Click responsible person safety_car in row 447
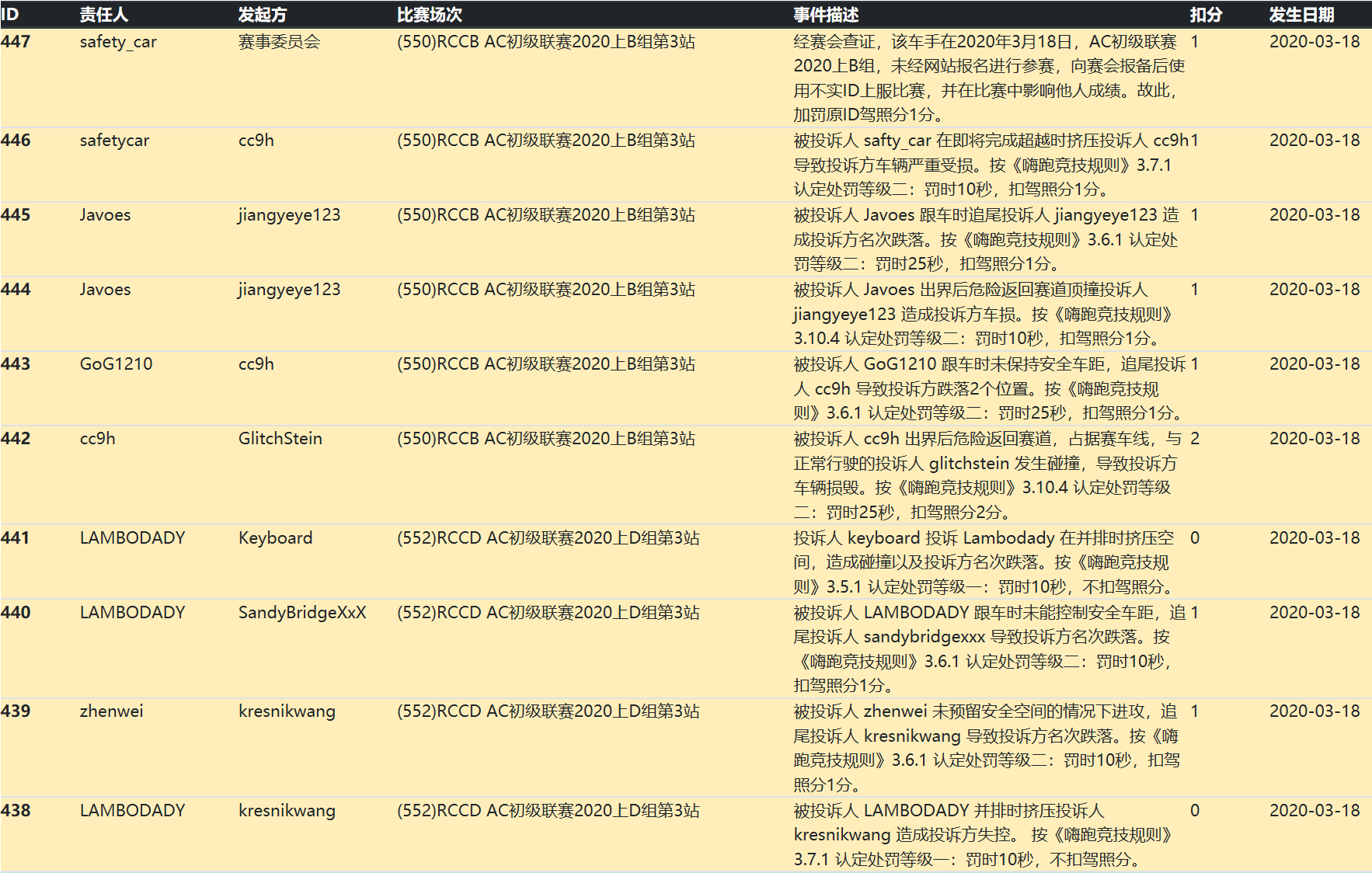This screenshot has width=1372, height=873. point(118,43)
